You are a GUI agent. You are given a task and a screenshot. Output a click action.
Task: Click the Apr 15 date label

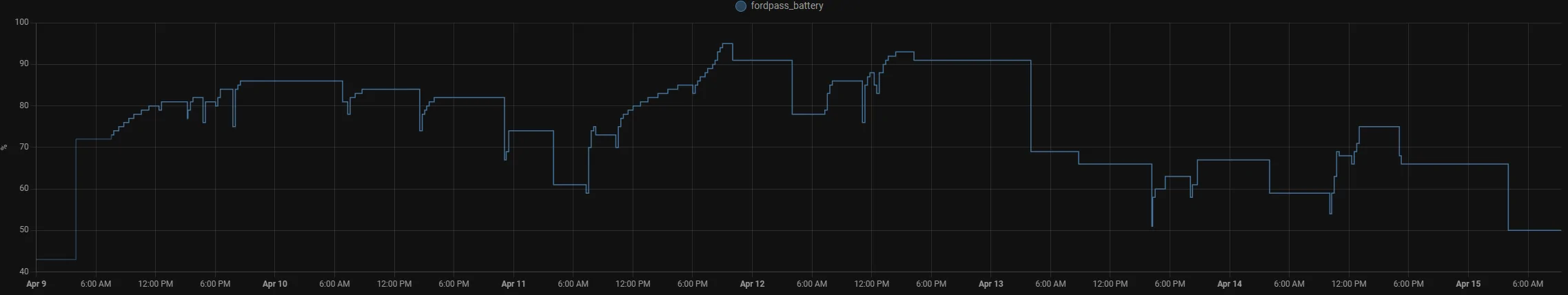(1468, 283)
